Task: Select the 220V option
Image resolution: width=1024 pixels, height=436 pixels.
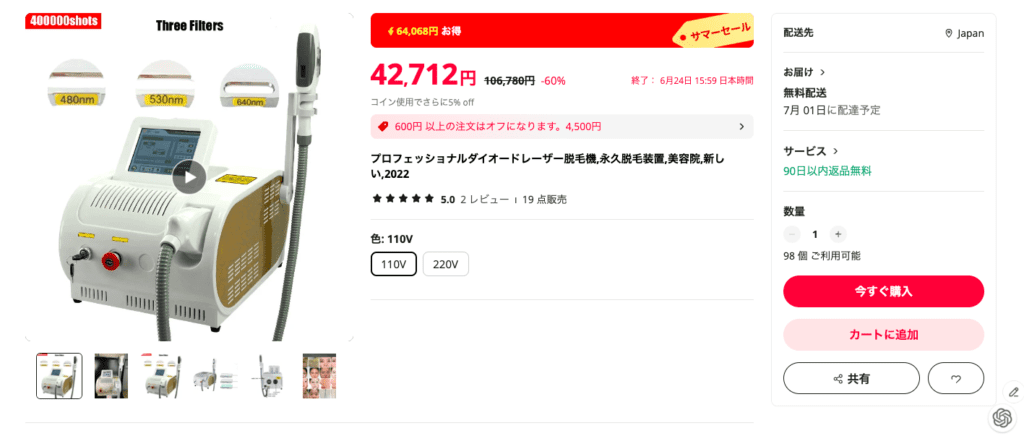Action: (x=445, y=264)
